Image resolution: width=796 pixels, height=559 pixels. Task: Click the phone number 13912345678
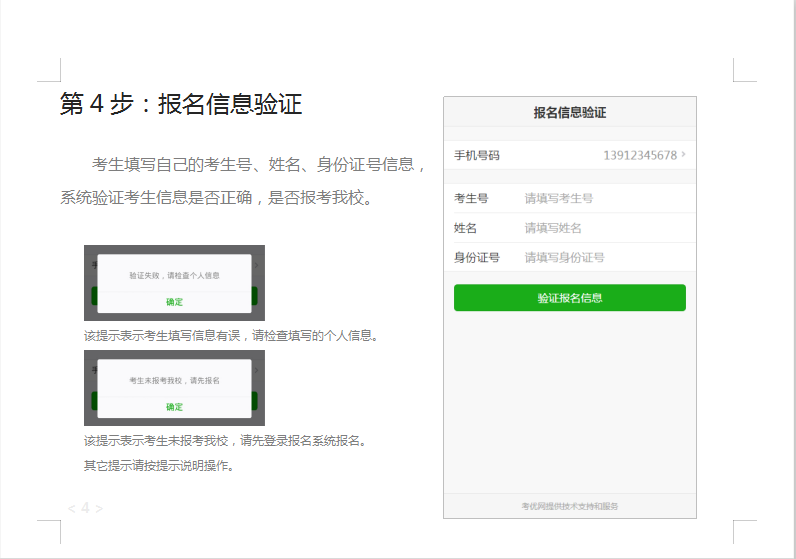pyautogui.click(x=639, y=155)
